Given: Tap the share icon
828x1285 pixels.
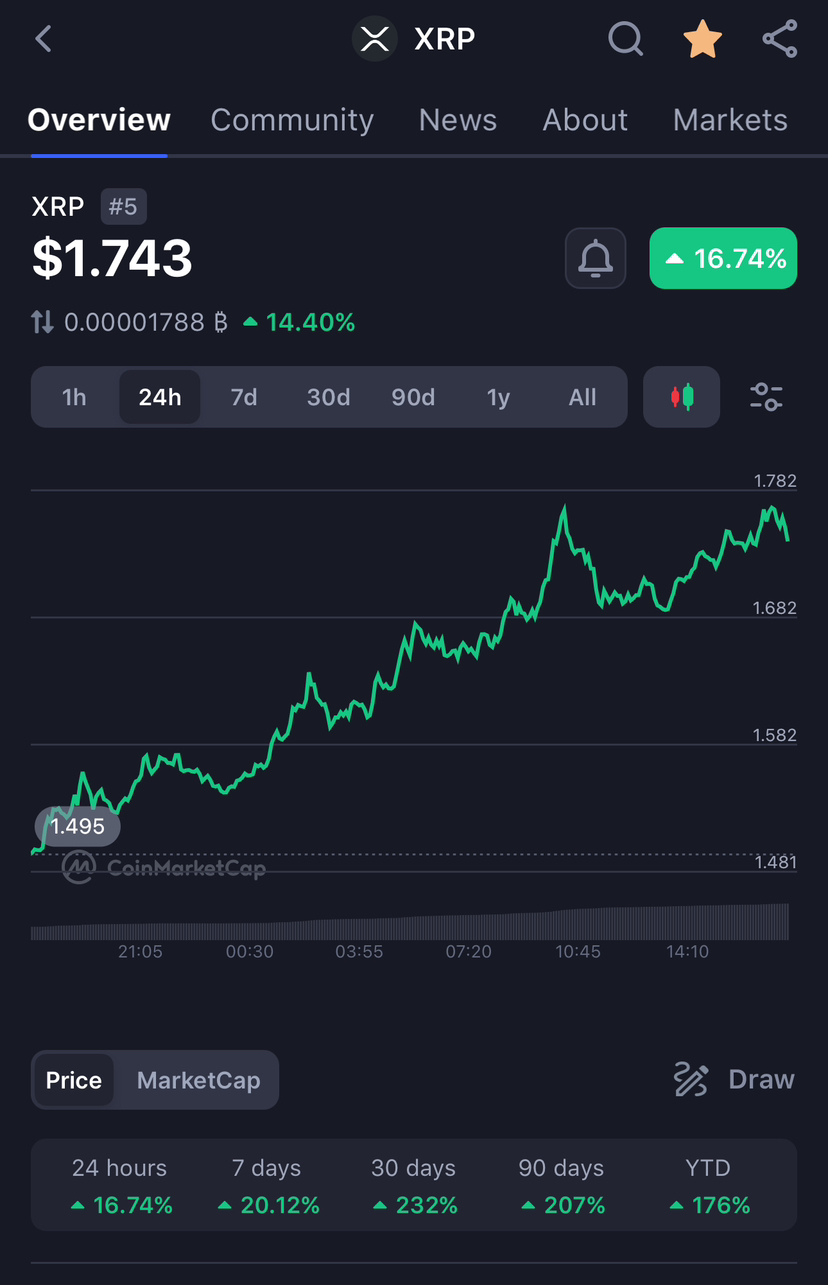Looking at the screenshot, I should [779, 39].
